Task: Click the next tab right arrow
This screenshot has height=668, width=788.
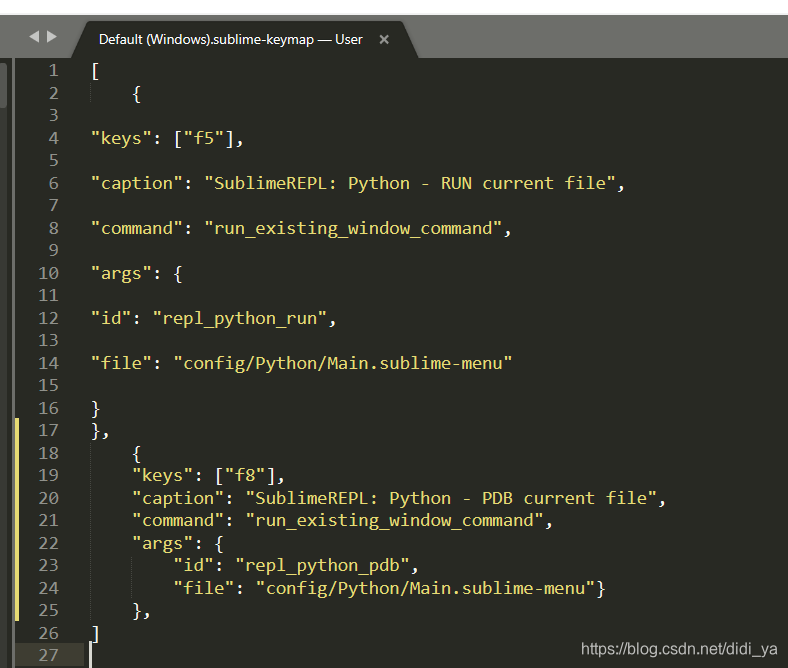Action: (x=52, y=36)
